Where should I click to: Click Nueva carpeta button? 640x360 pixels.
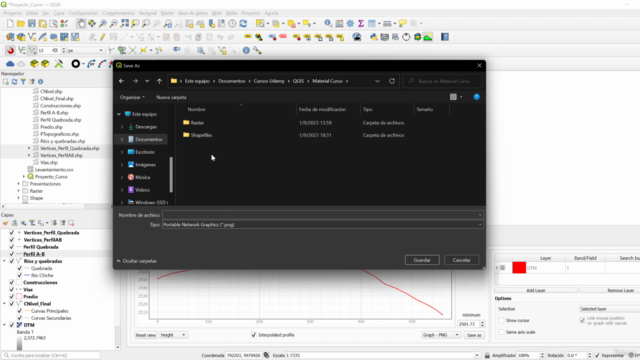(171, 97)
